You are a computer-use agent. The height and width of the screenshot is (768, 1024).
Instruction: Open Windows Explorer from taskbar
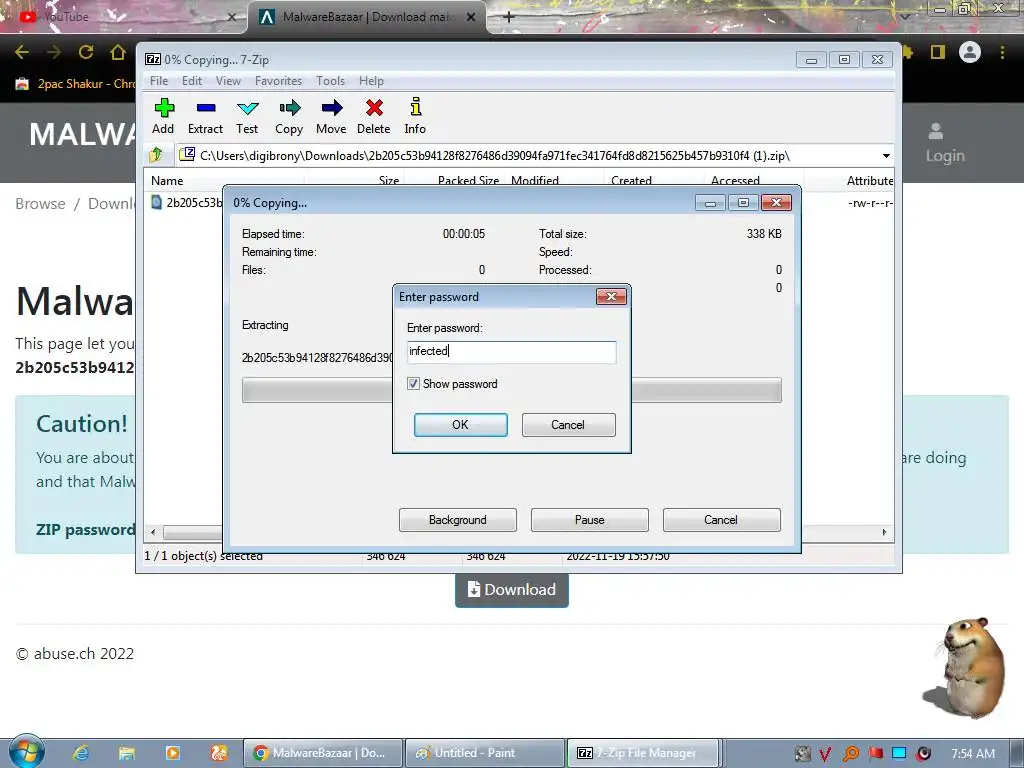[x=127, y=753]
